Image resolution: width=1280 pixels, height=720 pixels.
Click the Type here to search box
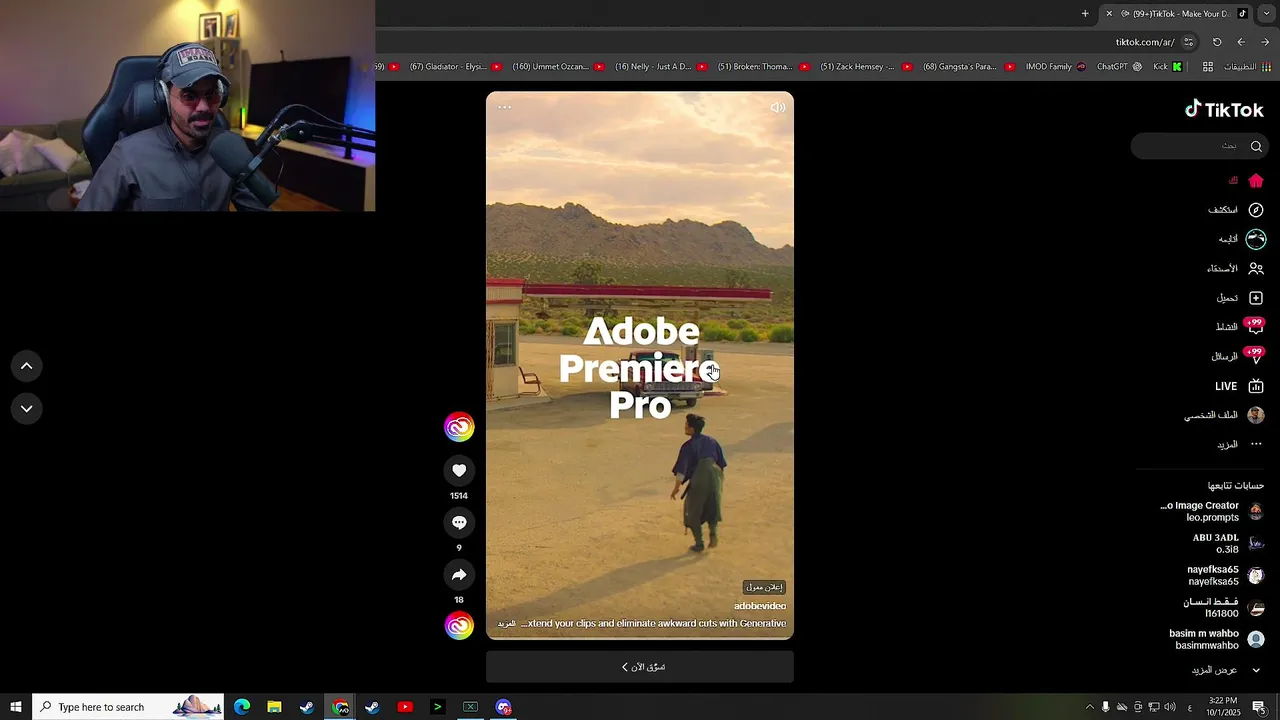[129, 707]
